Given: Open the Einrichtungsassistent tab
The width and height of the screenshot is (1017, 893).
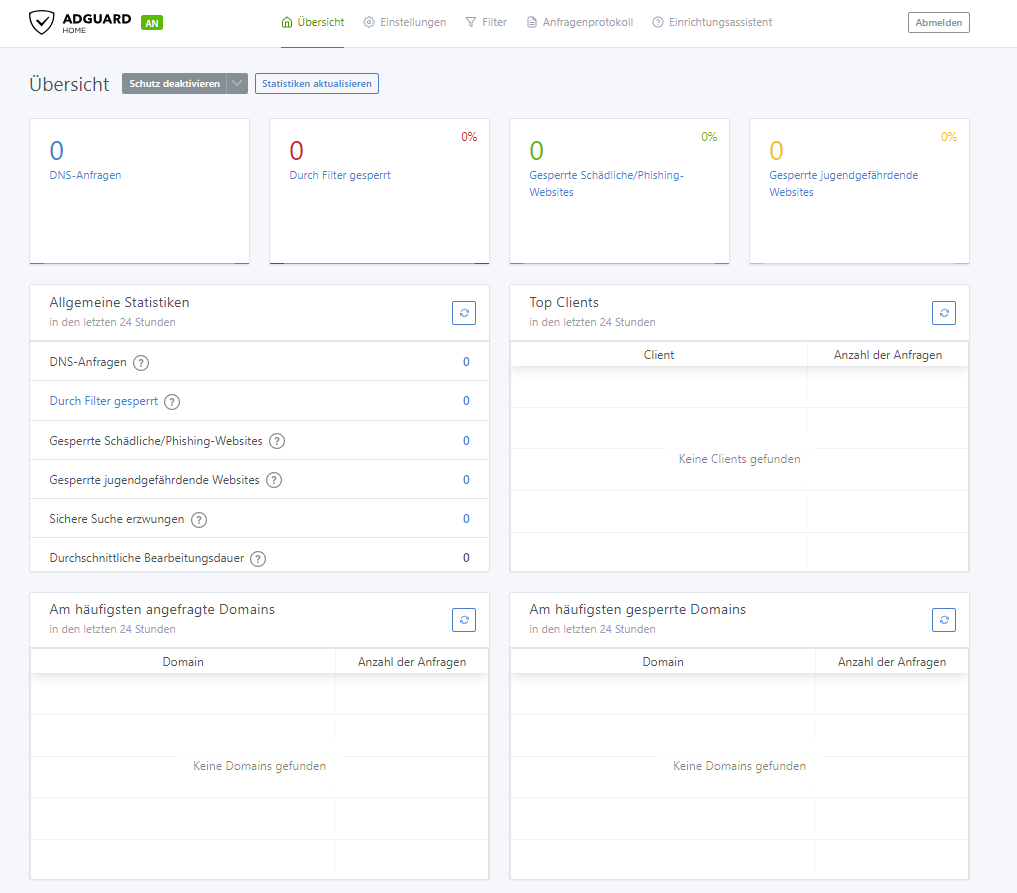Looking at the screenshot, I should (x=712, y=22).
